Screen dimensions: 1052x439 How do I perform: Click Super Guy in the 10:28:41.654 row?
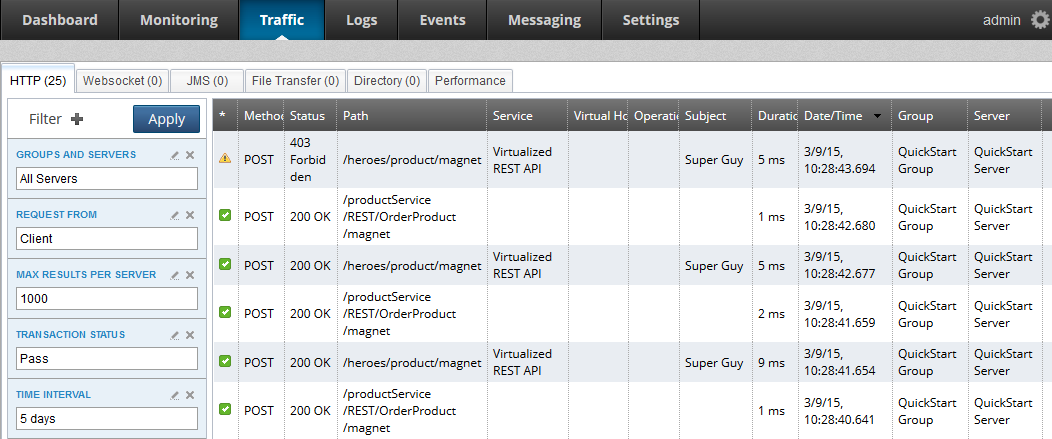(714, 362)
